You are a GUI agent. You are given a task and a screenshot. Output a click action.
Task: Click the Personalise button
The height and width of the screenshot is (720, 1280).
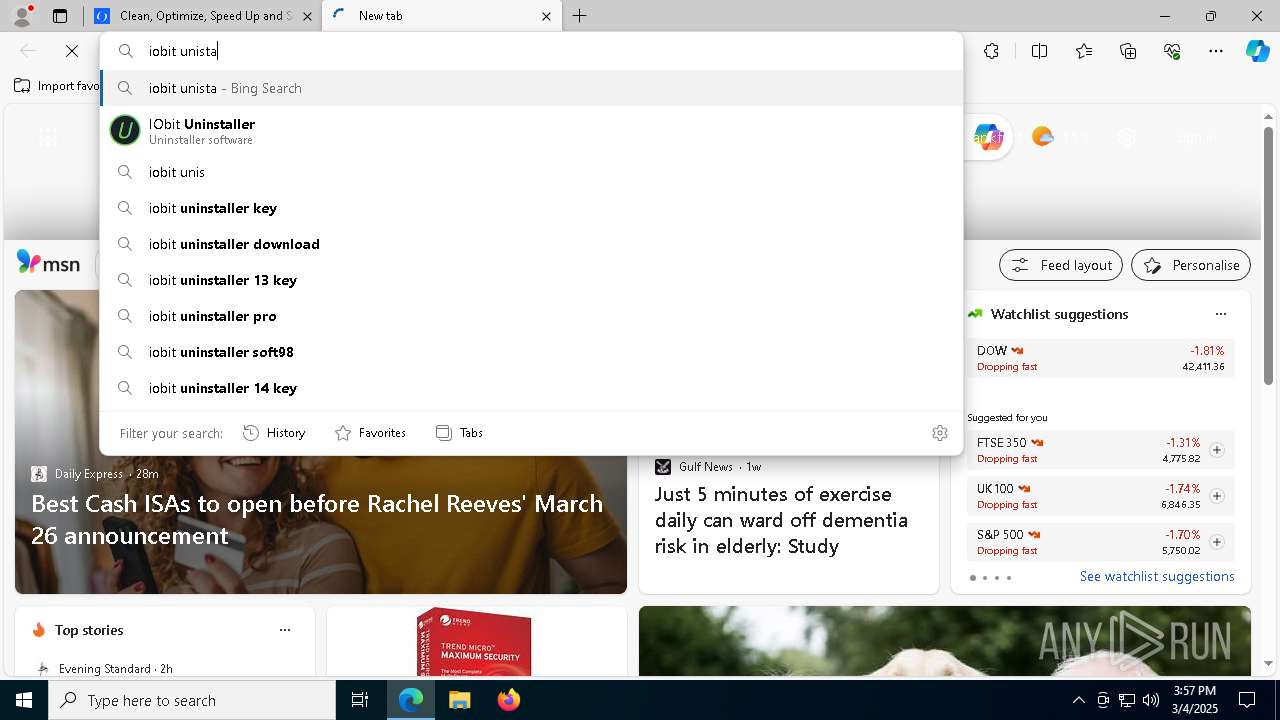[x=1191, y=265]
